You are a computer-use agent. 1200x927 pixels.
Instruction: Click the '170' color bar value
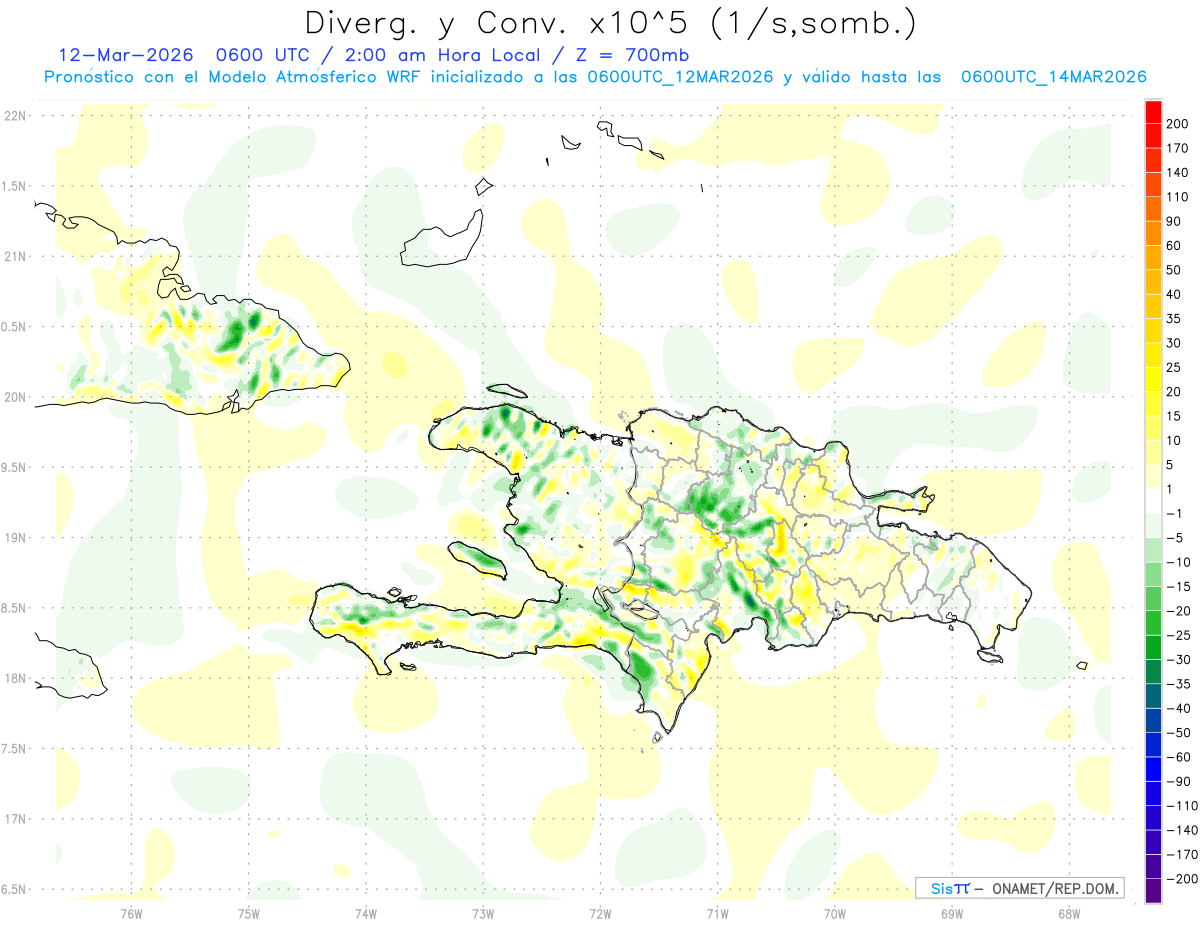[x=1177, y=148]
